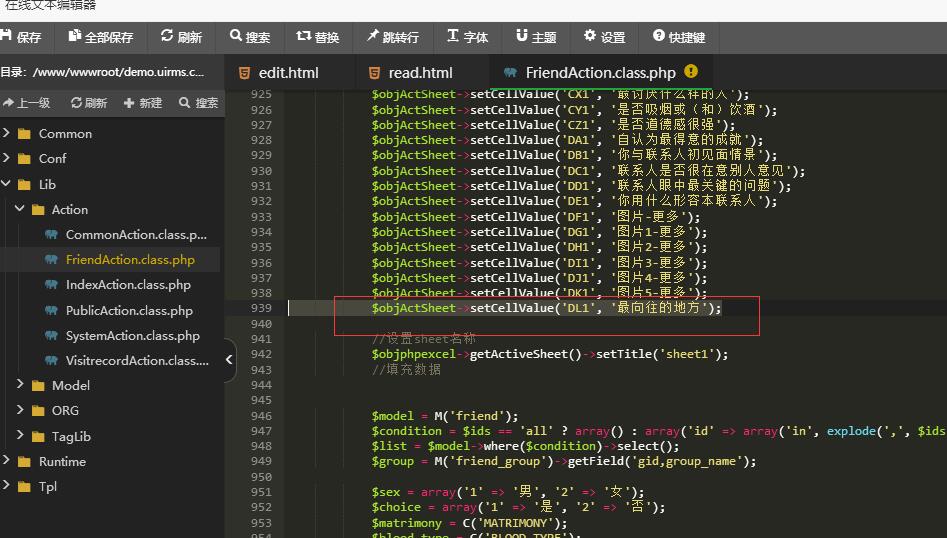
Task: Open the 主题 theme chooser
Action: click(x=536, y=37)
